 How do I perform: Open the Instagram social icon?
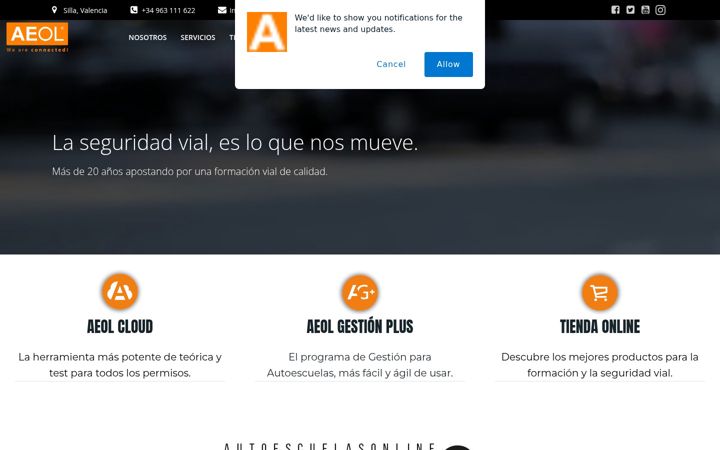click(x=660, y=10)
